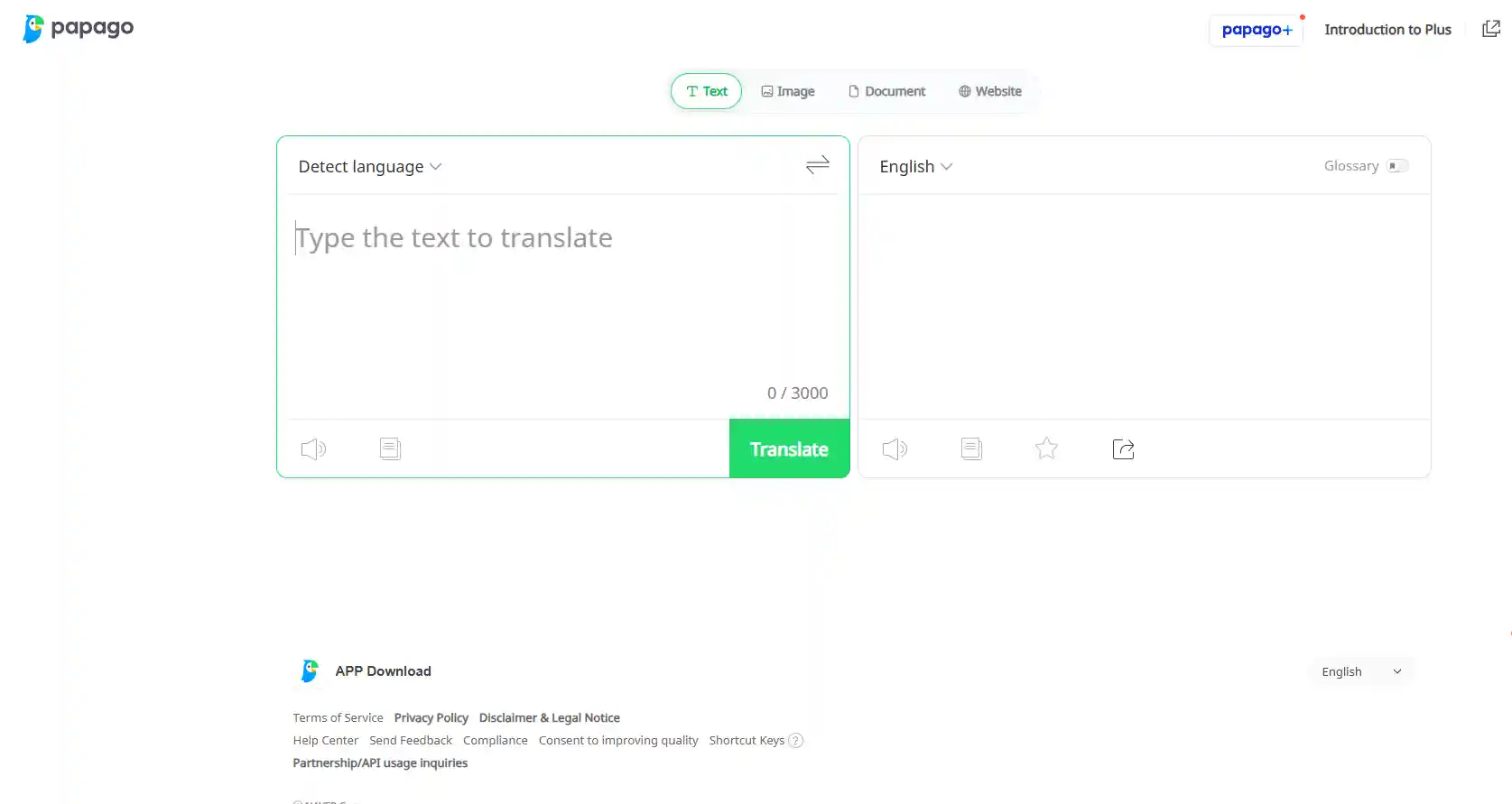Image resolution: width=1512 pixels, height=804 pixels.
Task: Switch to the Document translation tab
Action: point(886,91)
